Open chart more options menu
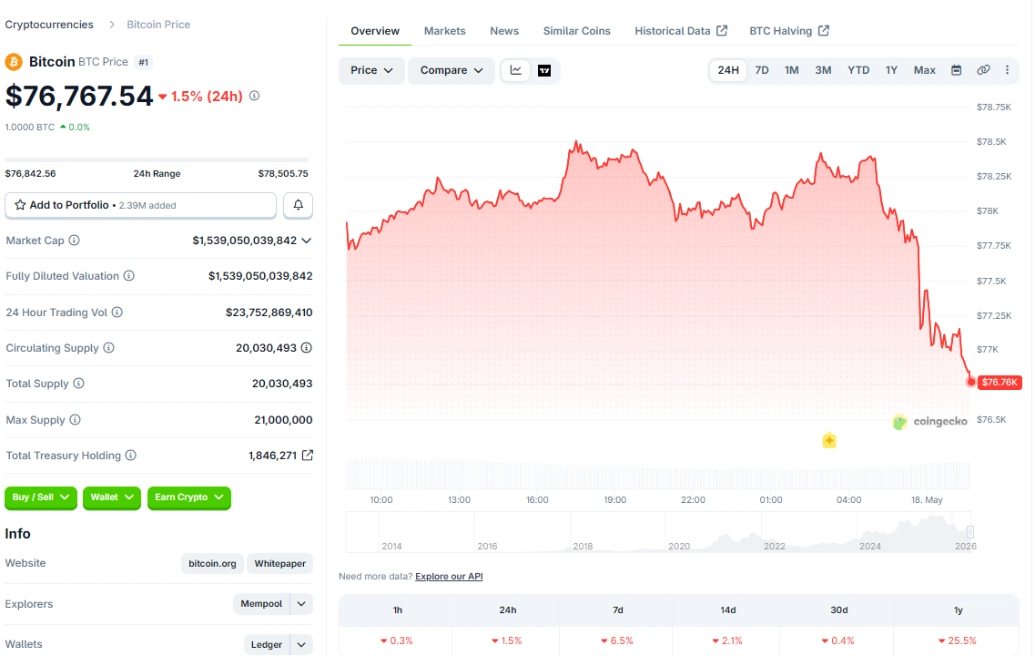1035x656 pixels. pos(1007,70)
